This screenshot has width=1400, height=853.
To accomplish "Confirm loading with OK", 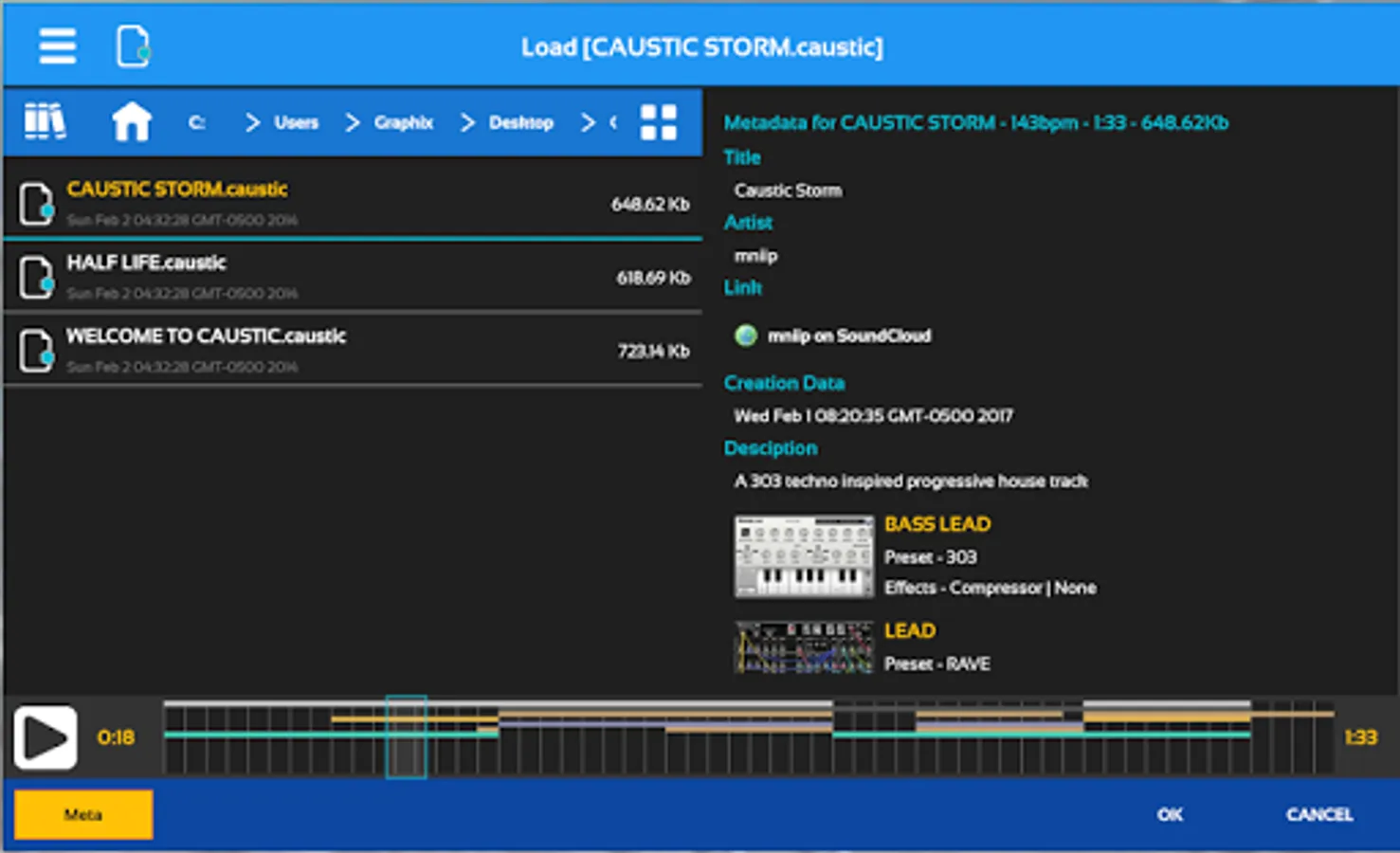I will click(x=1170, y=814).
